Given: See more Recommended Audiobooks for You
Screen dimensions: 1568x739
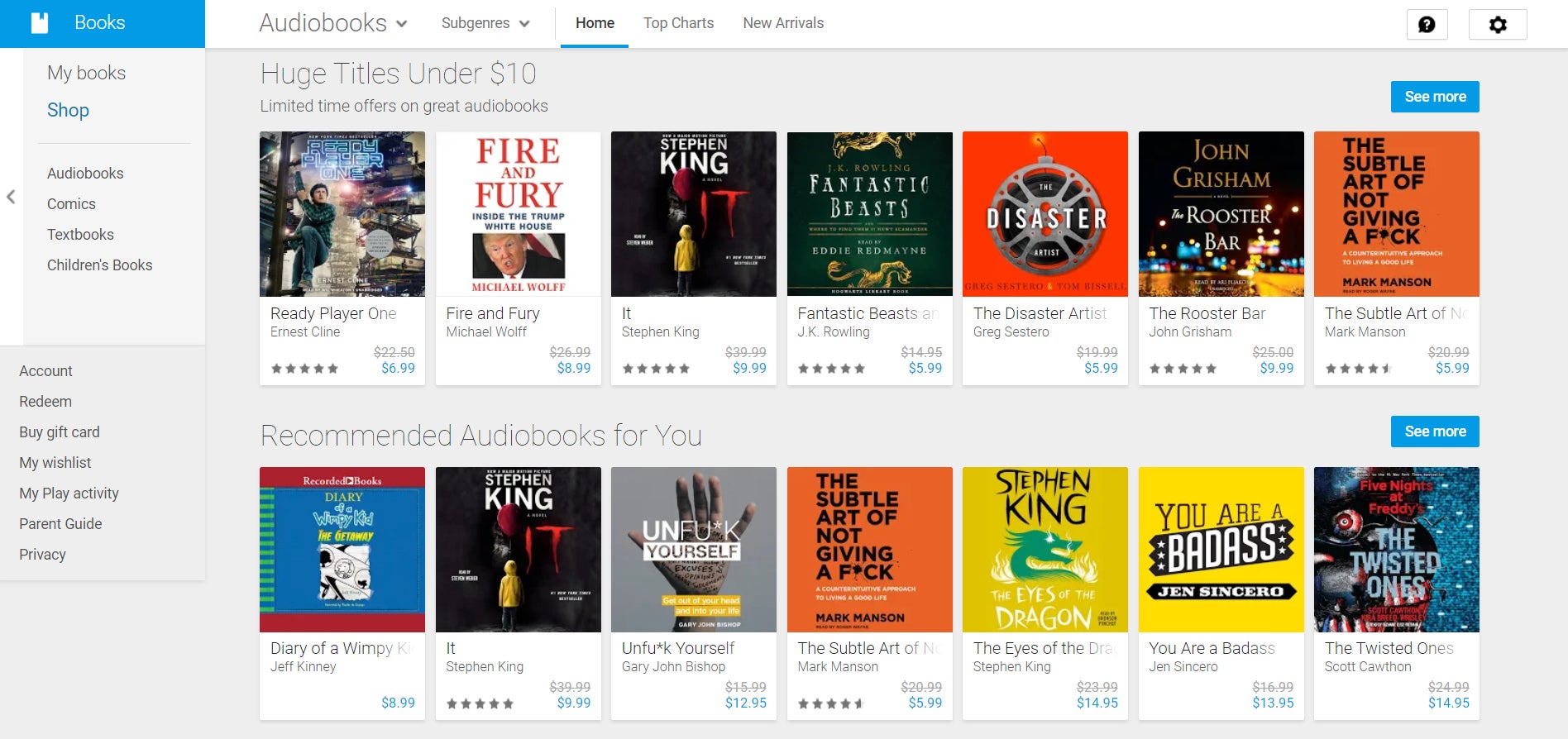Looking at the screenshot, I should click(1434, 431).
